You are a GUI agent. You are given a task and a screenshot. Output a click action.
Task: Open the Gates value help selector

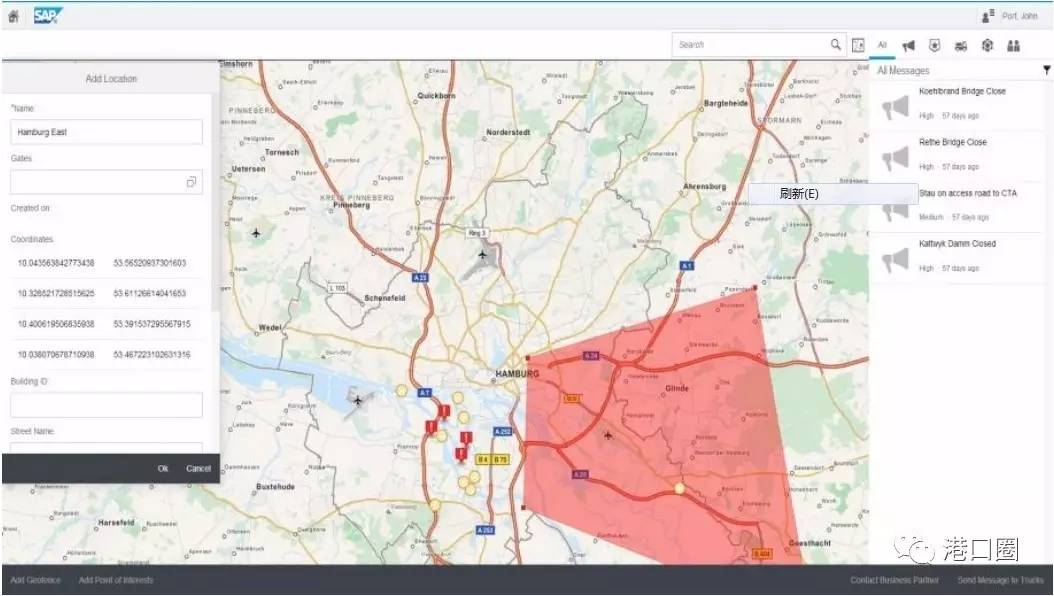(191, 182)
